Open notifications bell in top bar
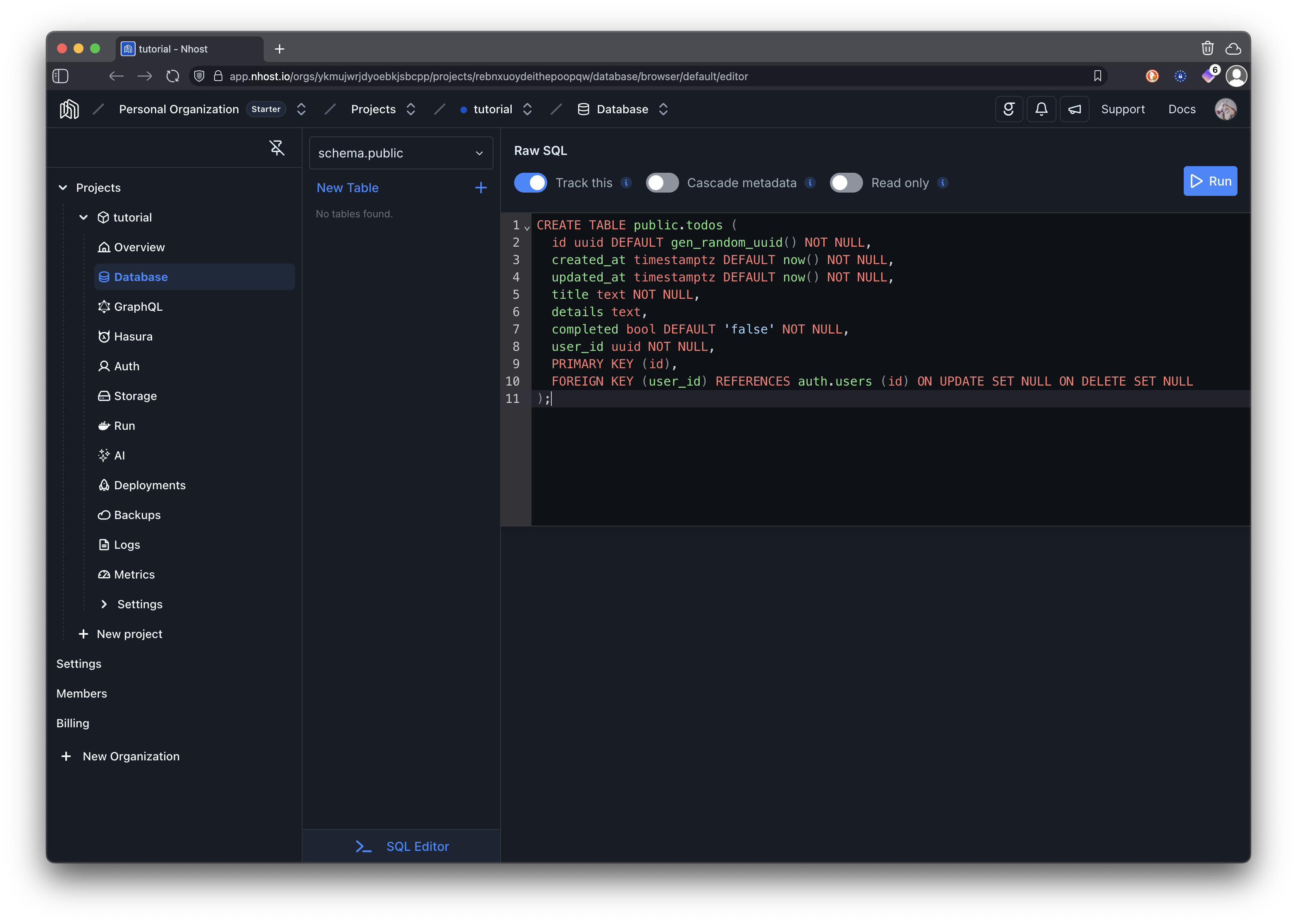The image size is (1297, 924). click(1041, 109)
